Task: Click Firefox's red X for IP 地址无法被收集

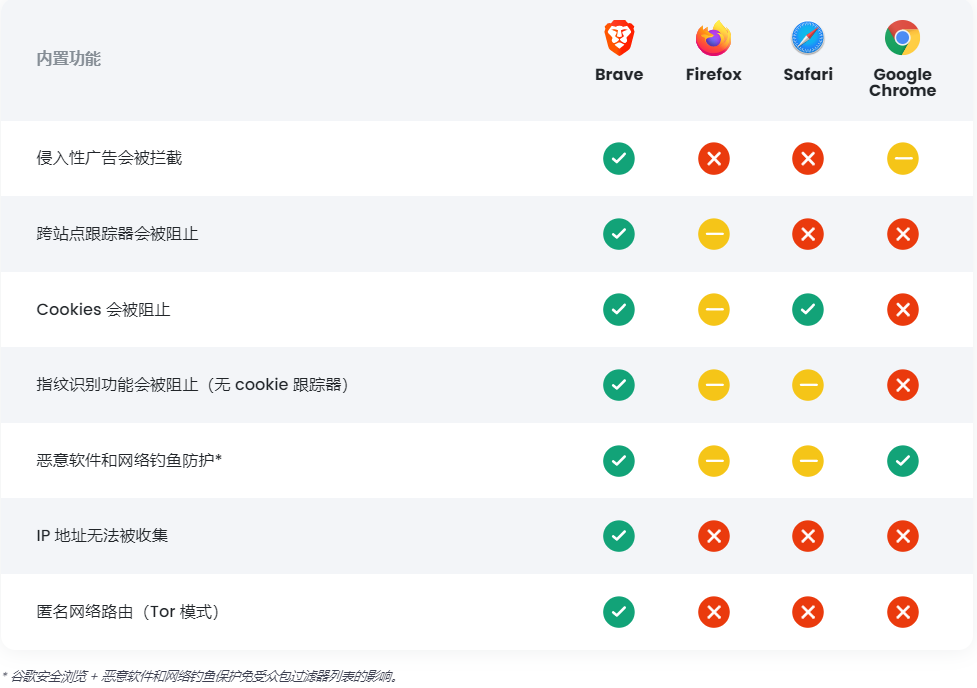Action: click(713, 536)
